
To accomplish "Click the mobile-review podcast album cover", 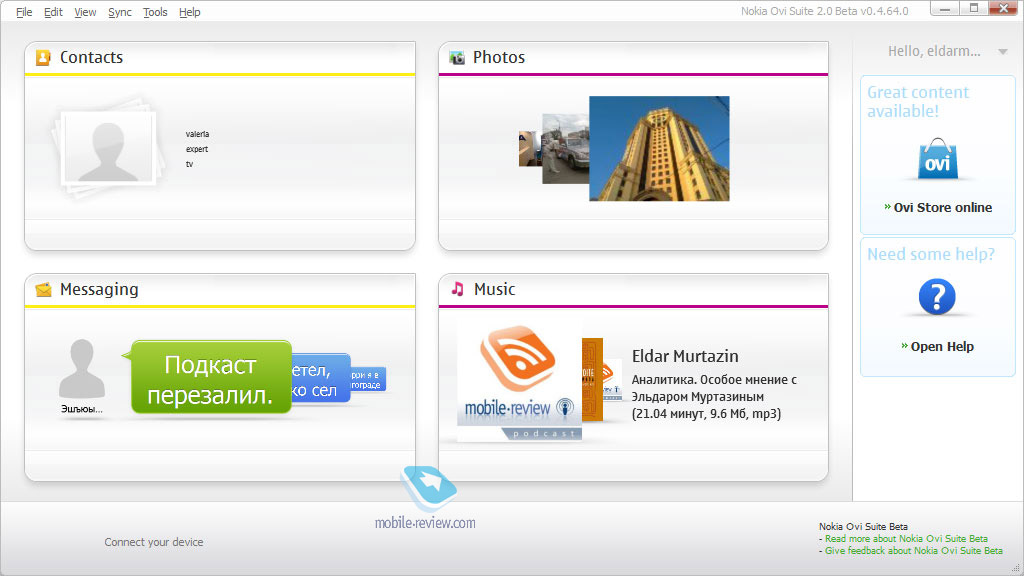I will [x=519, y=381].
